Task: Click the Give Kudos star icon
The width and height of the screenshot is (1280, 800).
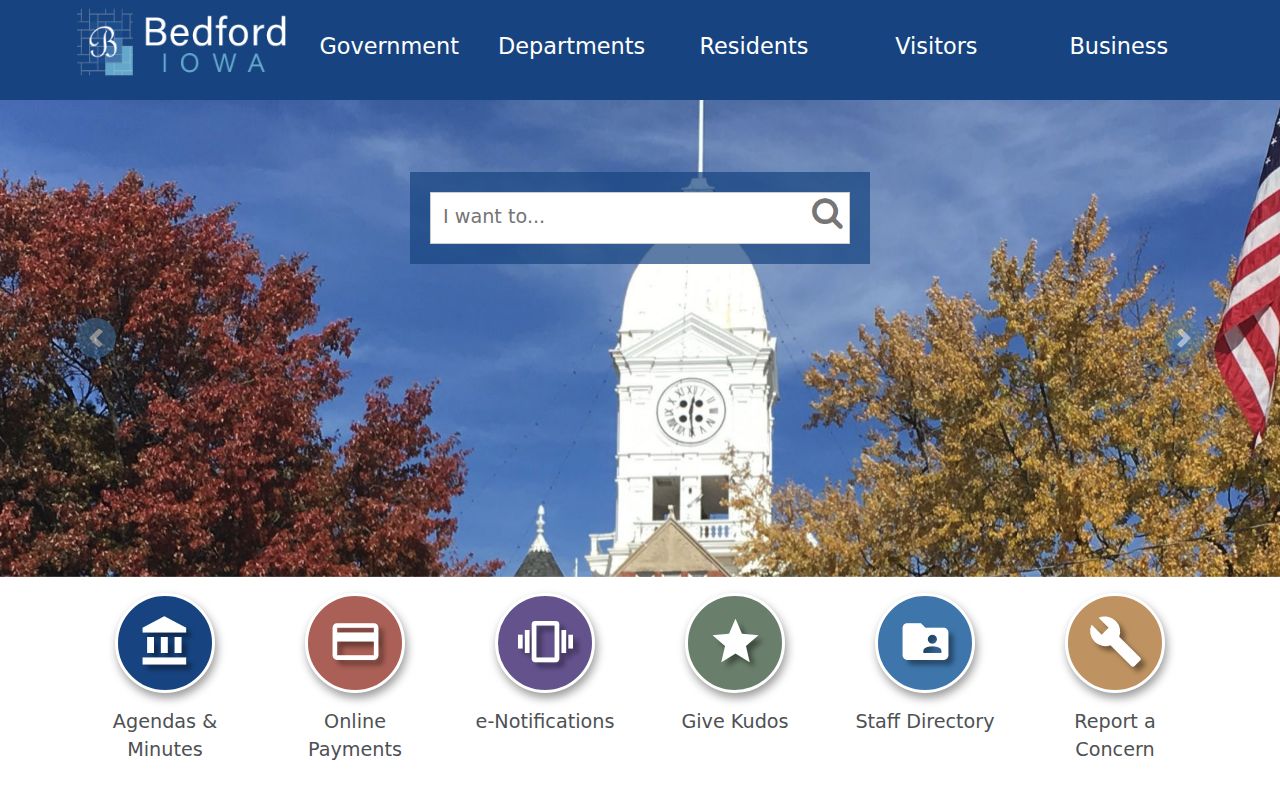Action: (735, 644)
